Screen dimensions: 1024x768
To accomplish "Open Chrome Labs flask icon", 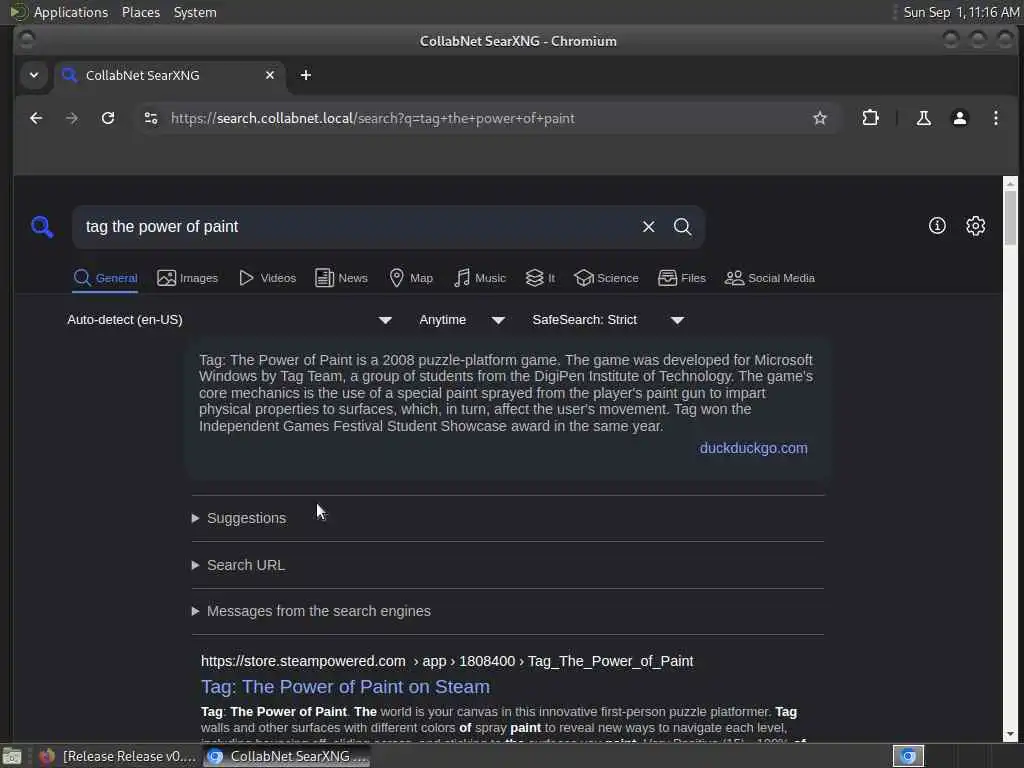I will (x=923, y=118).
